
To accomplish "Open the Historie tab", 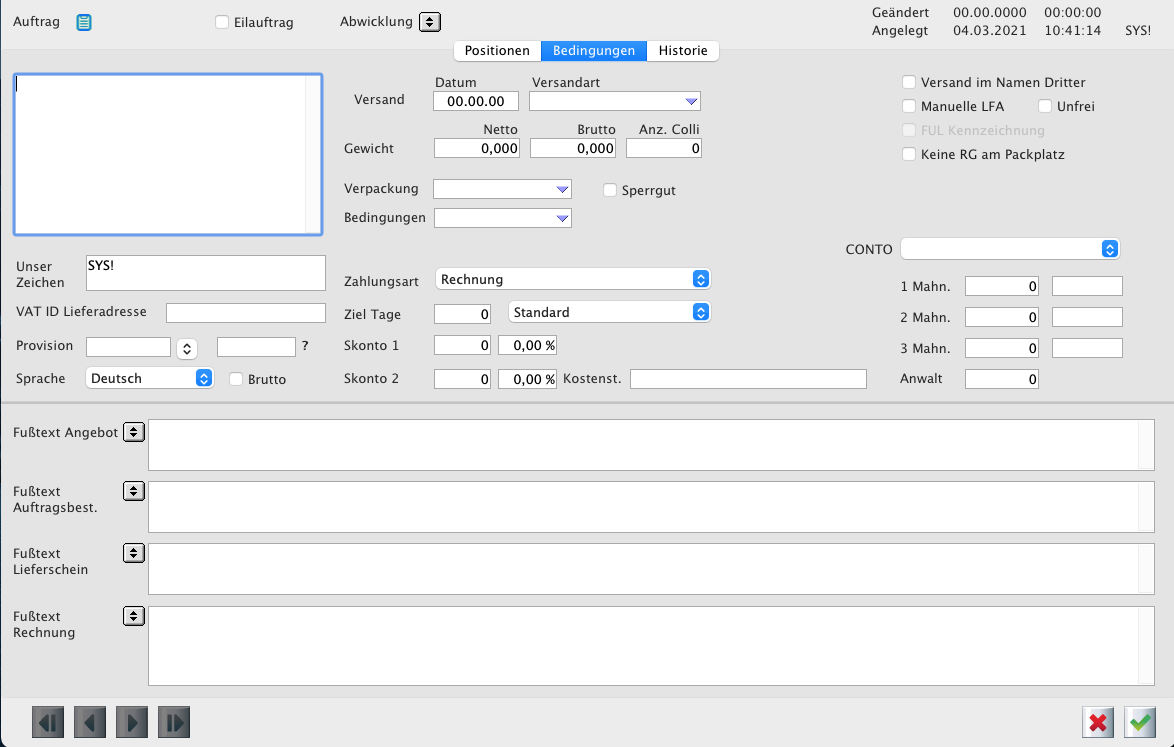I will tap(683, 51).
